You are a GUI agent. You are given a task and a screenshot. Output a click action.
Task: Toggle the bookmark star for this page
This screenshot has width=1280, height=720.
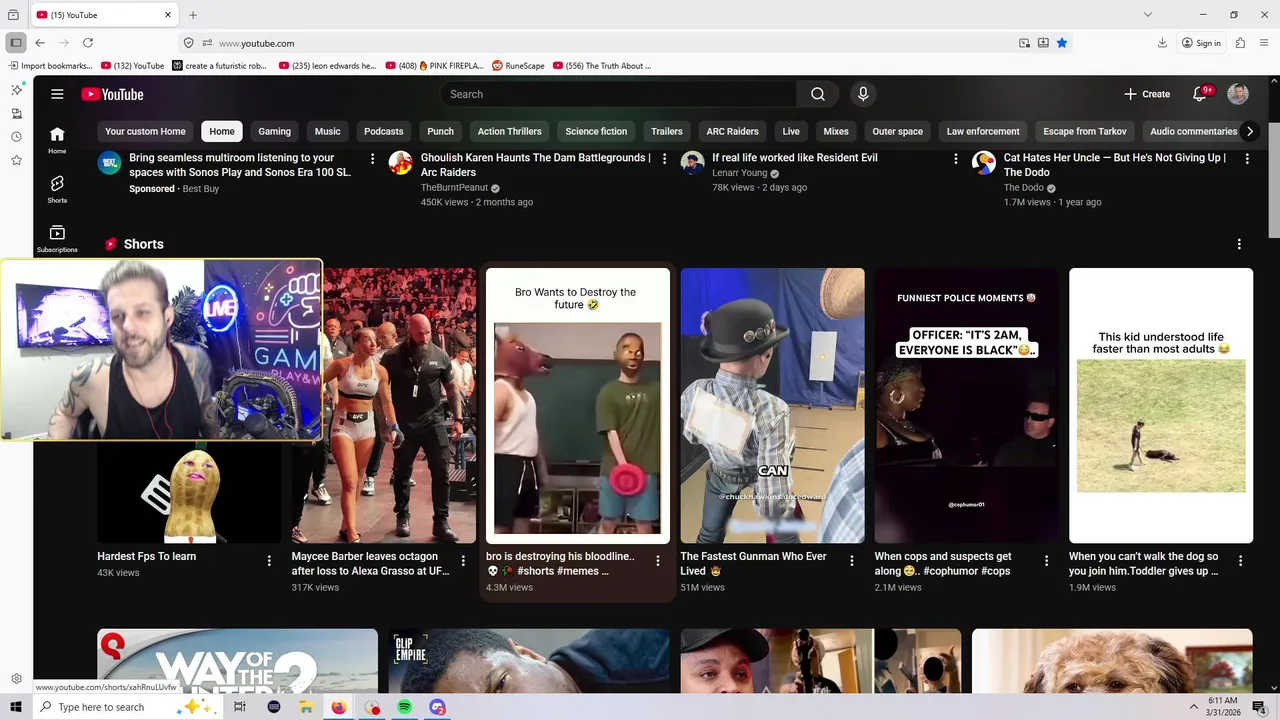coord(1062,43)
